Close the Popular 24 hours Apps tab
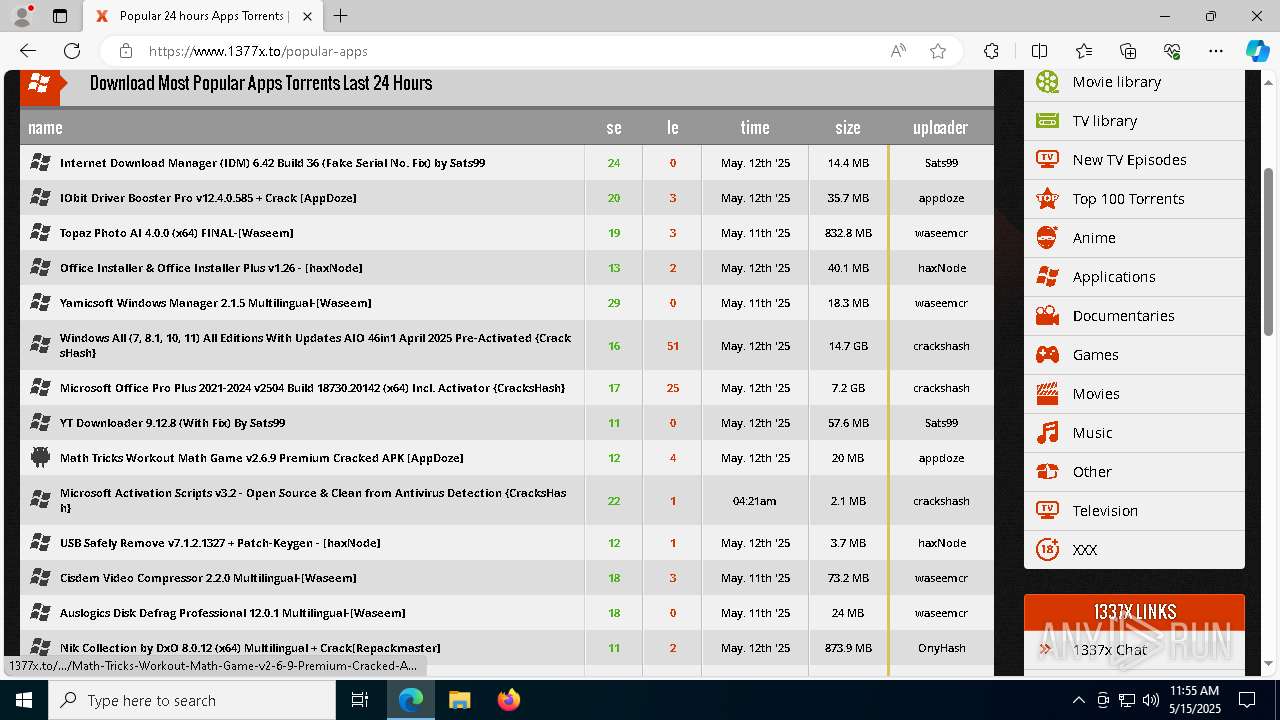Image resolution: width=1280 pixels, height=720 pixels. click(308, 16)
